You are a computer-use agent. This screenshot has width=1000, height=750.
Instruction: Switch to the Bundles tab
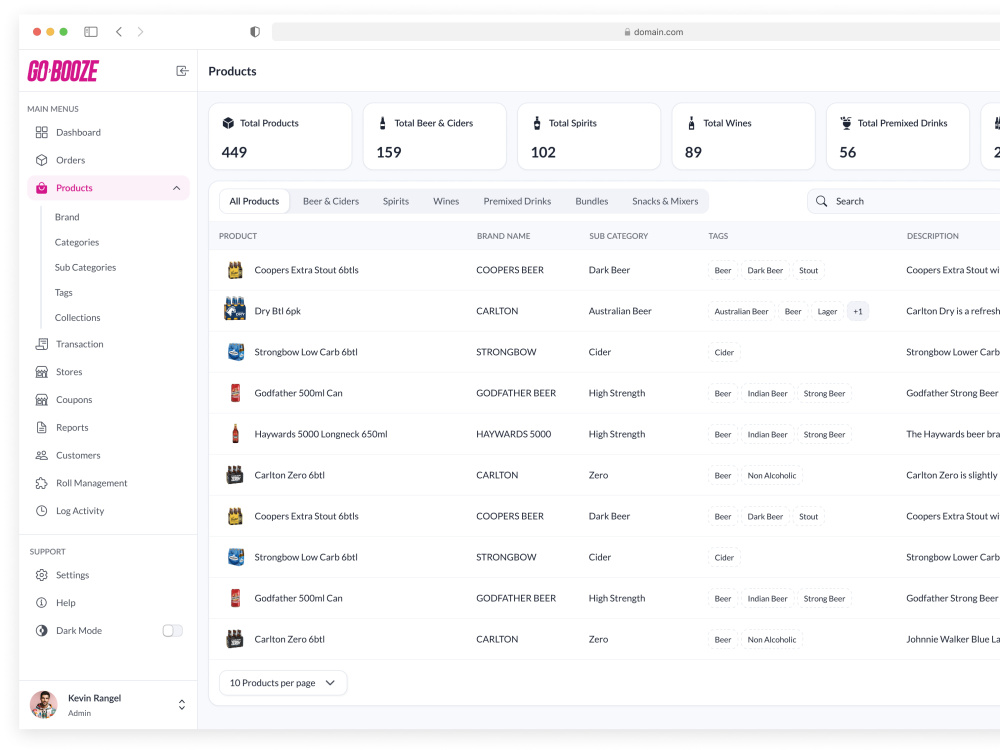(592, 202)
